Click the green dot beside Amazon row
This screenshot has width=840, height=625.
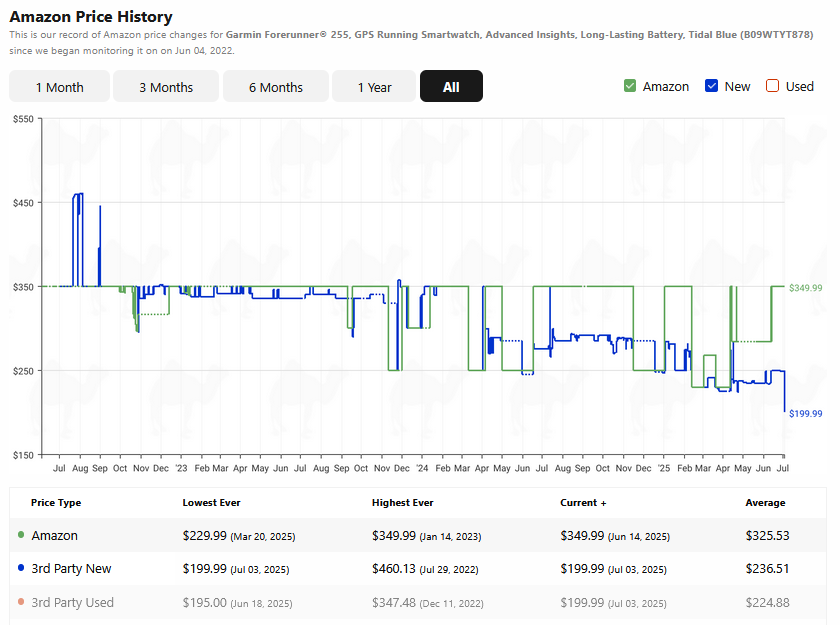21,534
